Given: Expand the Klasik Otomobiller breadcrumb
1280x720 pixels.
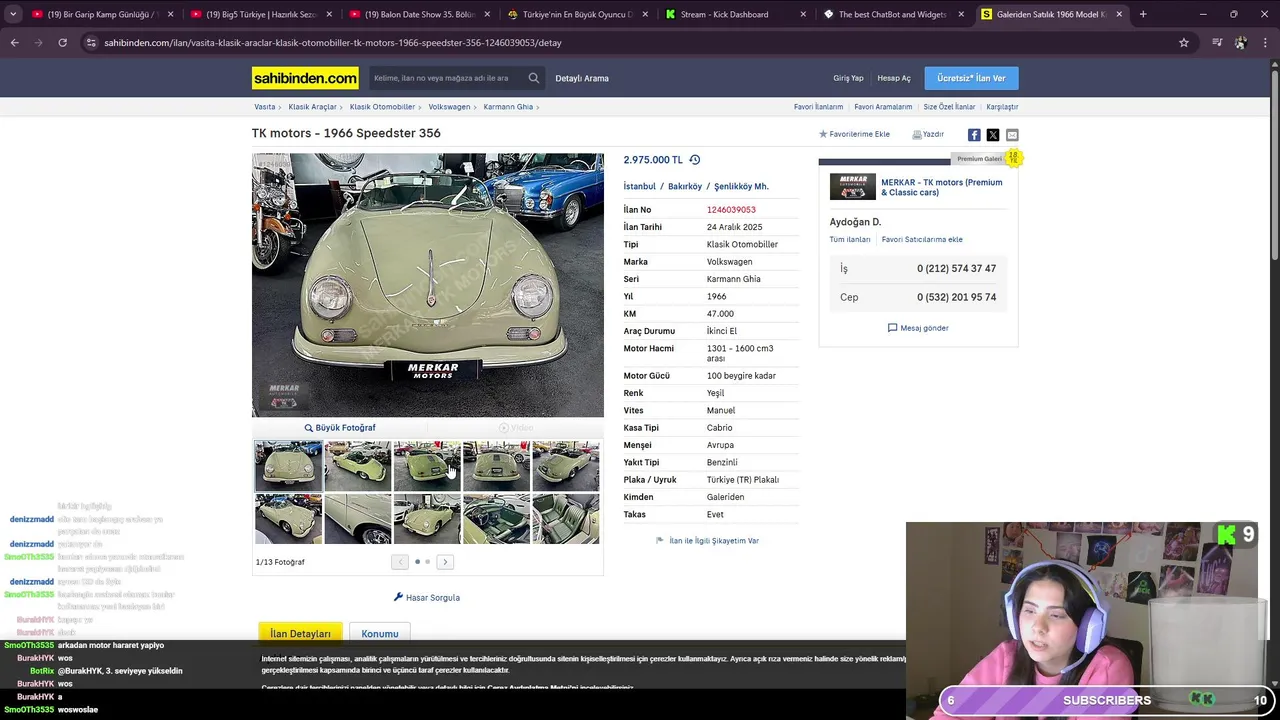Looking at the screenshot, I should 384,107.
